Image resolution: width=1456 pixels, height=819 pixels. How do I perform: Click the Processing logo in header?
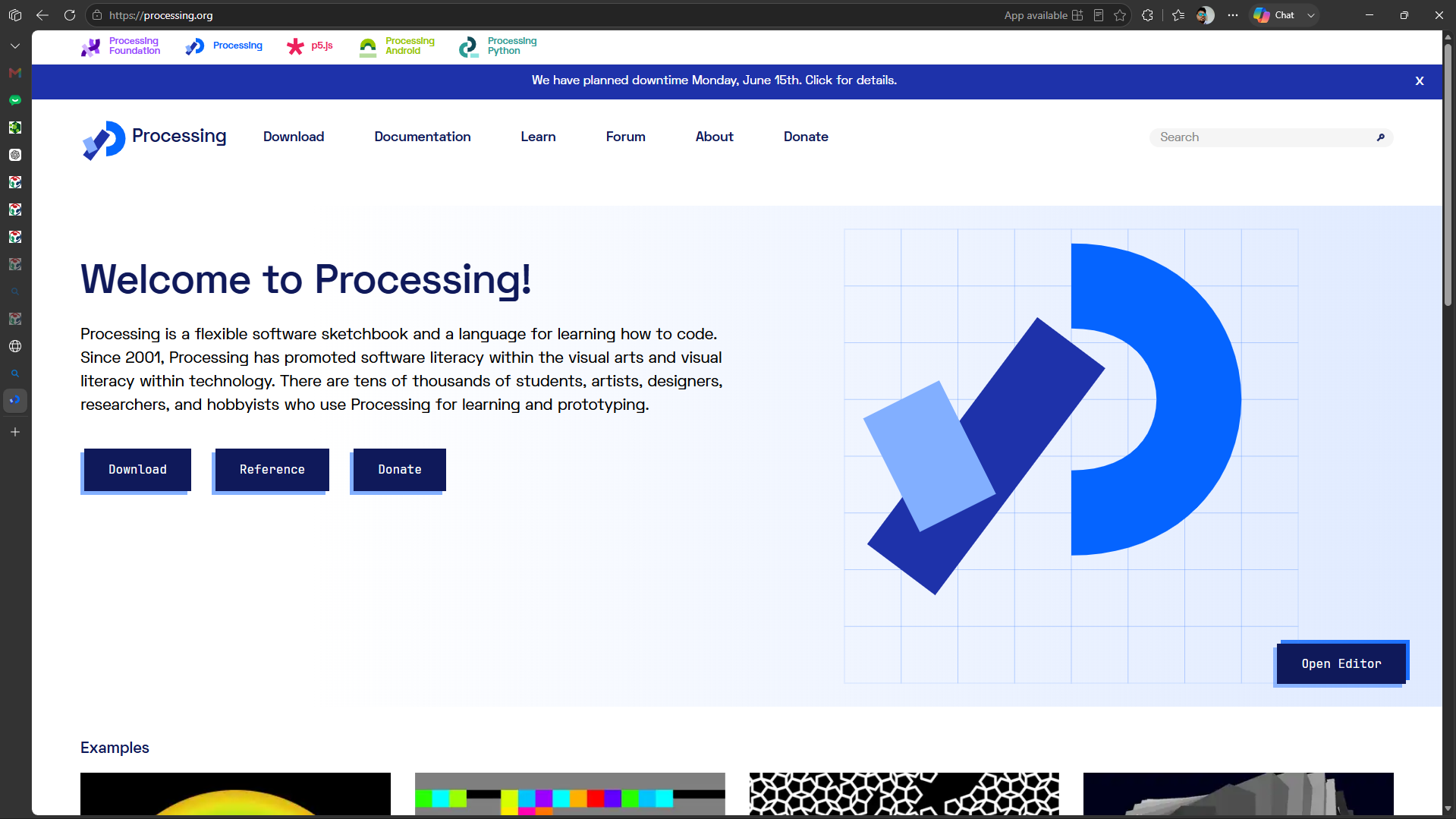click(154, 139)
